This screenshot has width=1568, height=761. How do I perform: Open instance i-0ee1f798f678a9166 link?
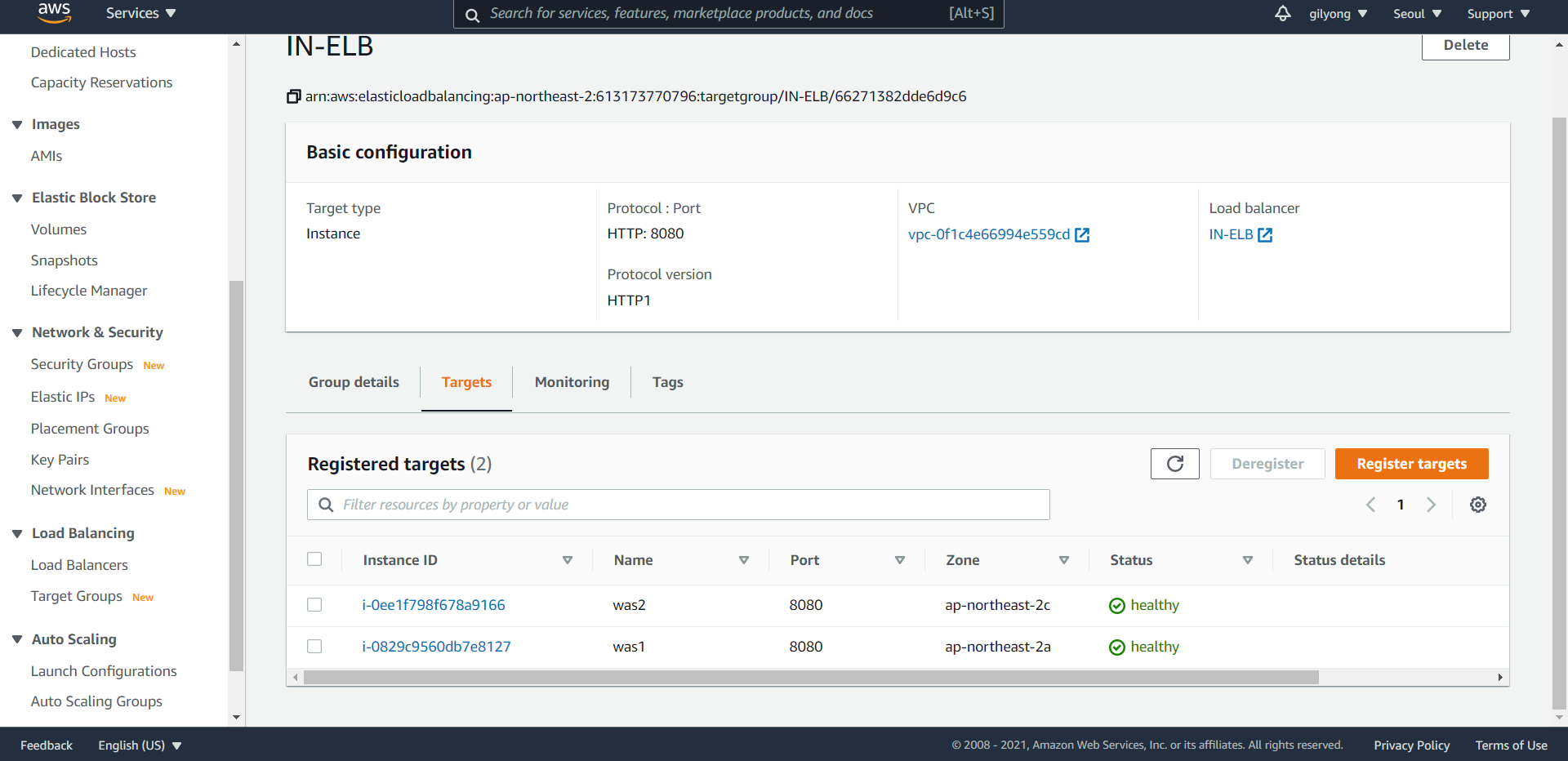[434, 605]
